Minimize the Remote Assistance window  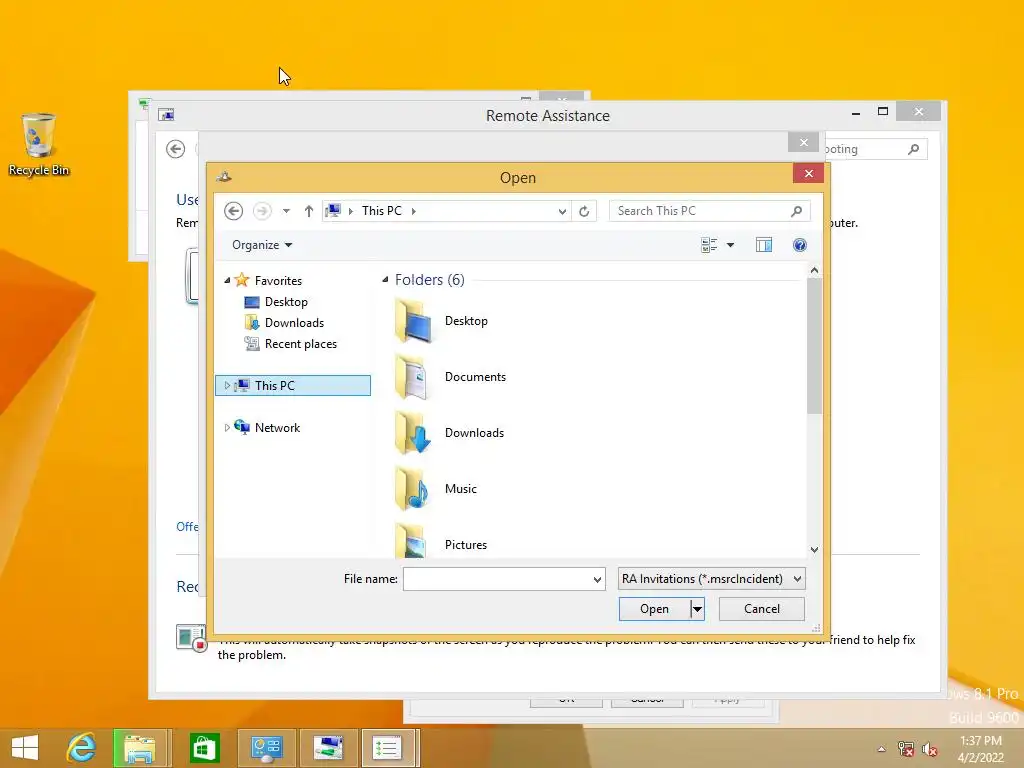pos(856,113)
